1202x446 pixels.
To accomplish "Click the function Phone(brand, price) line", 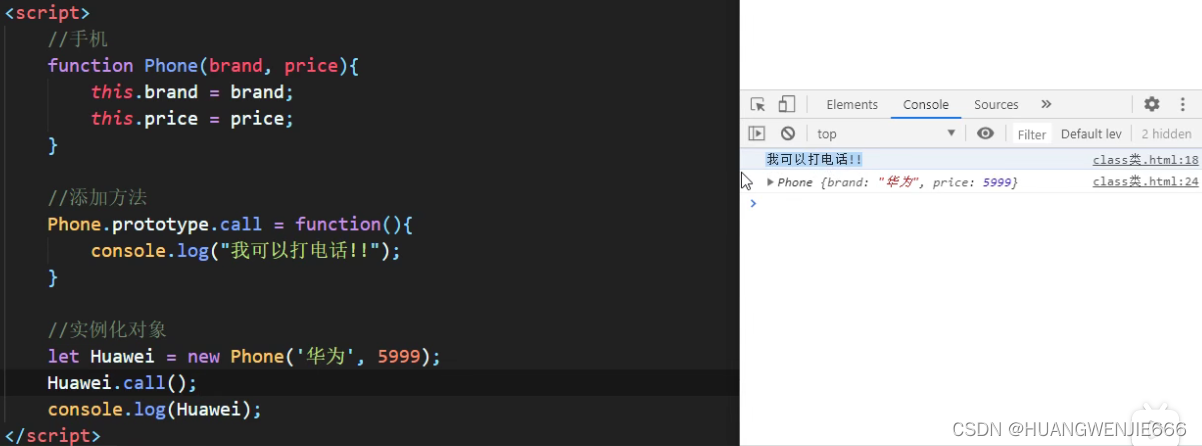I will pos(203,65).
